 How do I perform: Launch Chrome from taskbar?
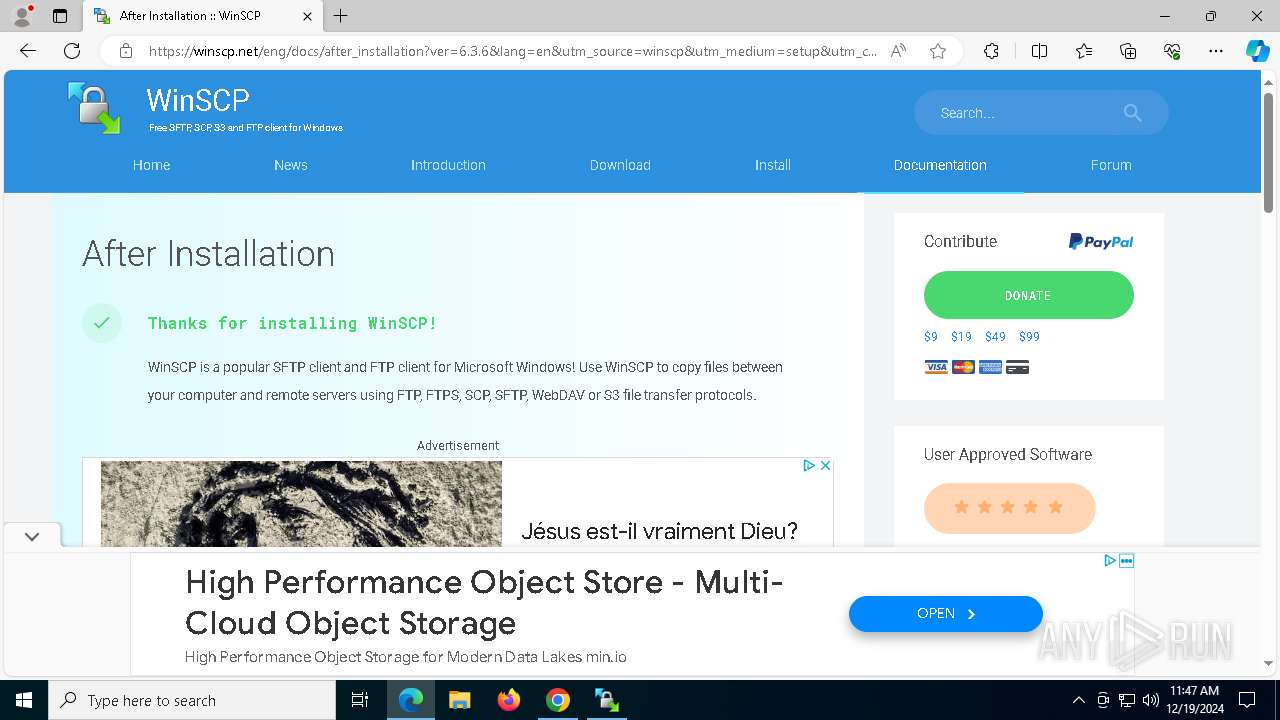[x=558, y=700]
